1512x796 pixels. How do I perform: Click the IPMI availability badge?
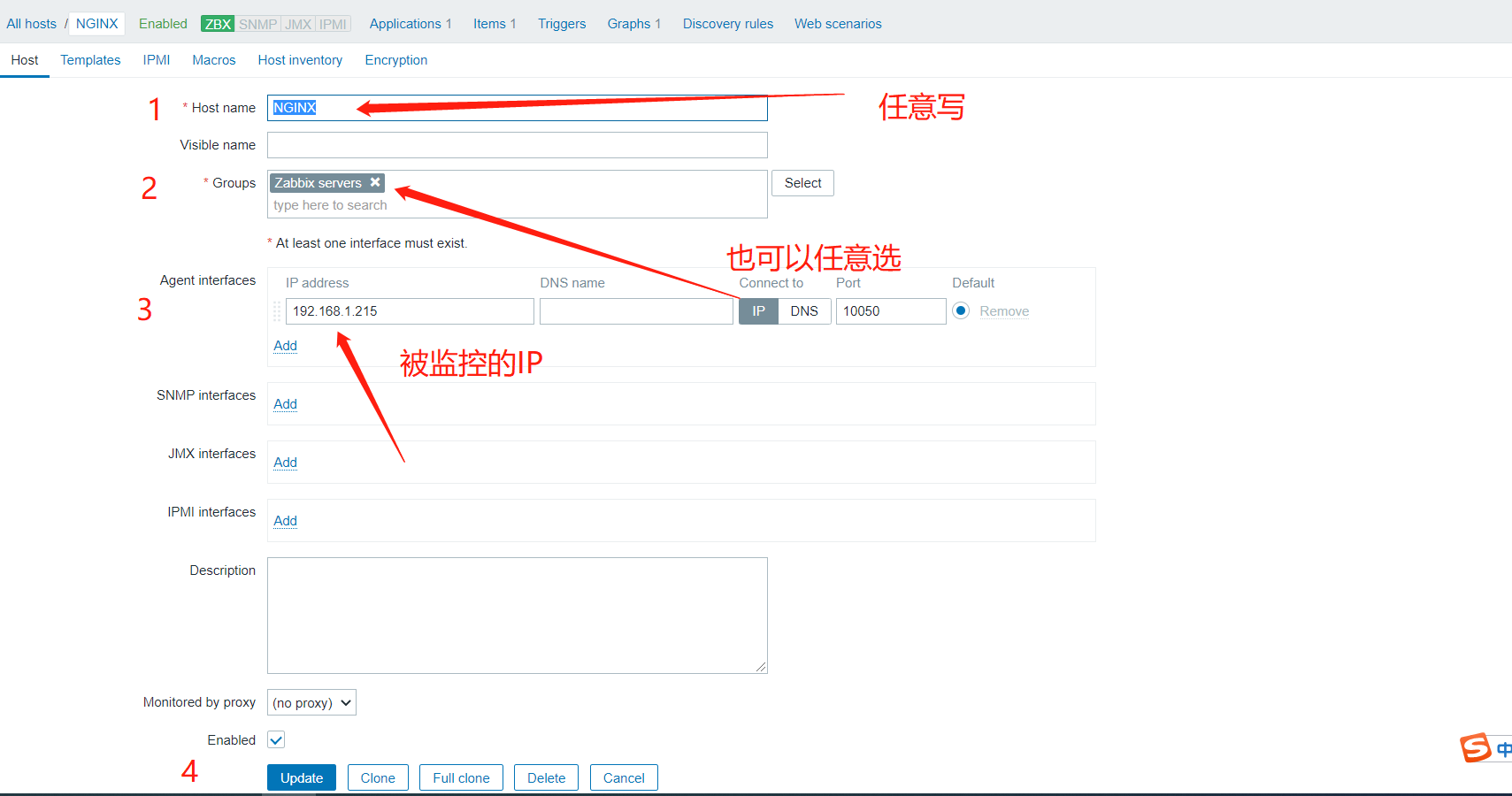[x=333, y=24]
